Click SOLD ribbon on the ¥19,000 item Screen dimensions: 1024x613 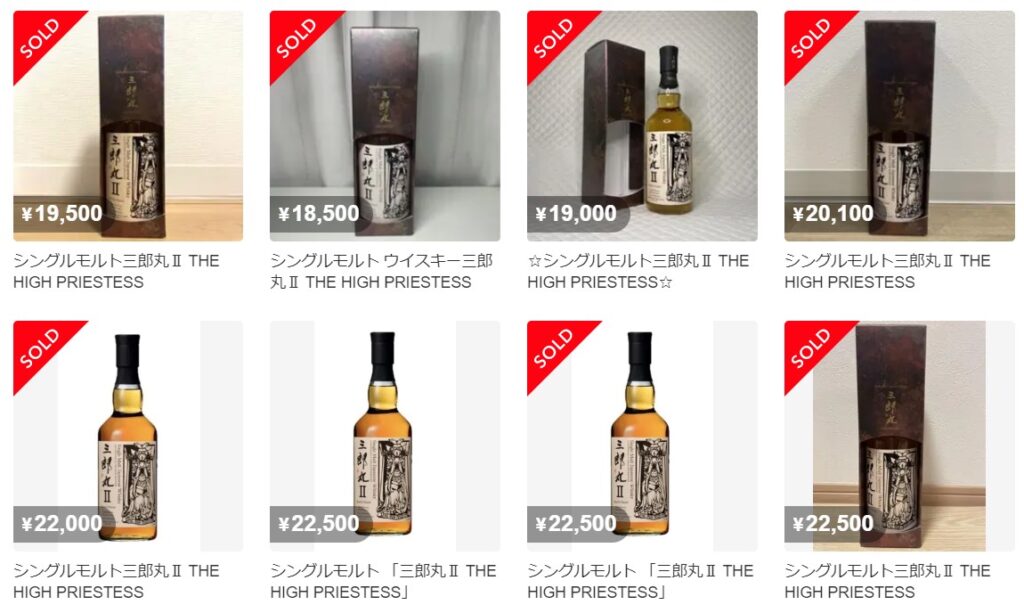pos(553,38)
